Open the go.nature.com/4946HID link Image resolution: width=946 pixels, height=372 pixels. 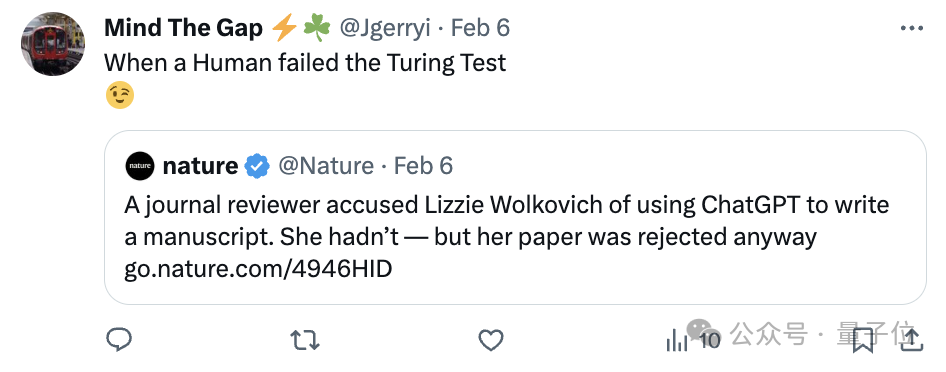point(258,269)
